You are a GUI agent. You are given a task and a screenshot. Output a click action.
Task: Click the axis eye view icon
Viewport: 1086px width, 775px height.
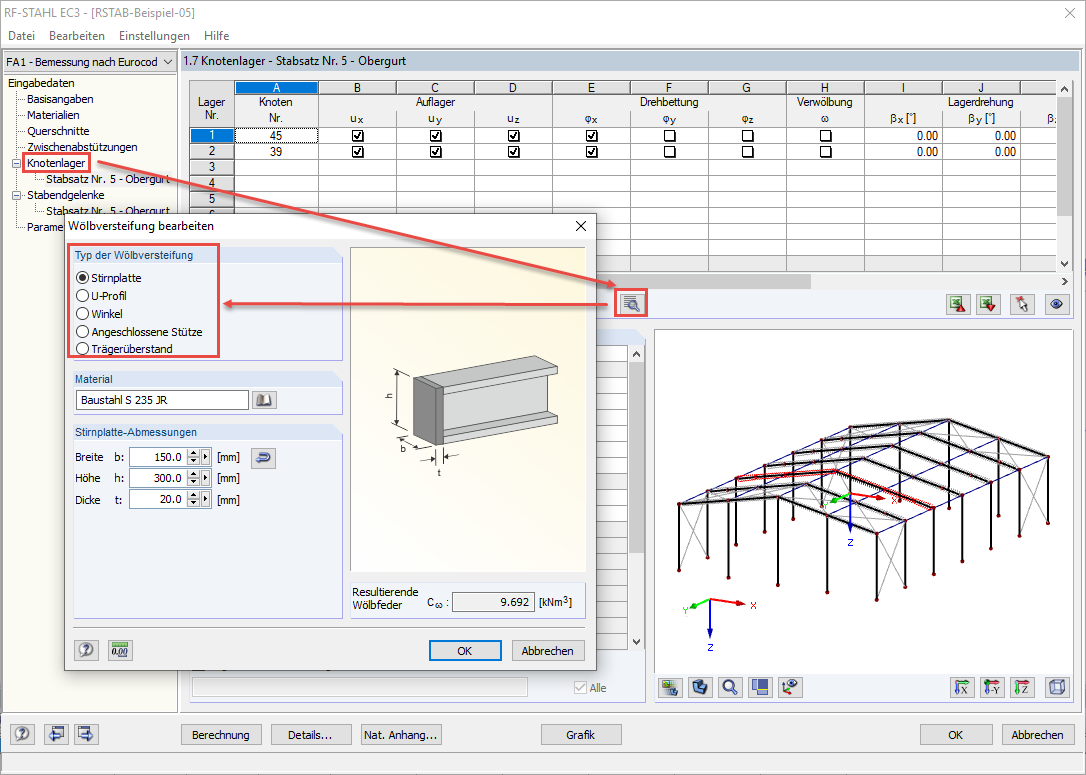click(x=790, y=687)
